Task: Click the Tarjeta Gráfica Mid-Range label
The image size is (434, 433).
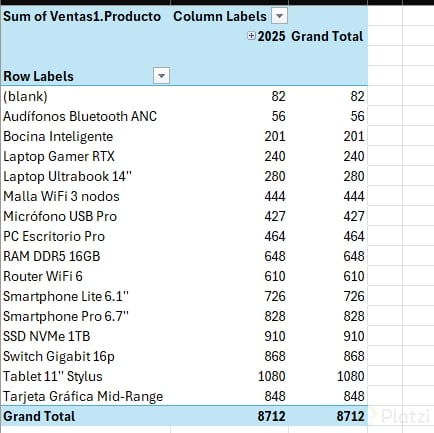Action: pos(83,396)
